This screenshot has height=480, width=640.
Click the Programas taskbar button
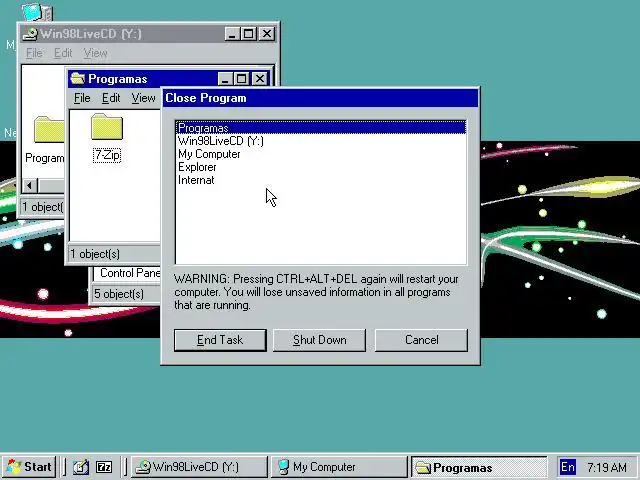pyautogui.click(x=479, y=467)
